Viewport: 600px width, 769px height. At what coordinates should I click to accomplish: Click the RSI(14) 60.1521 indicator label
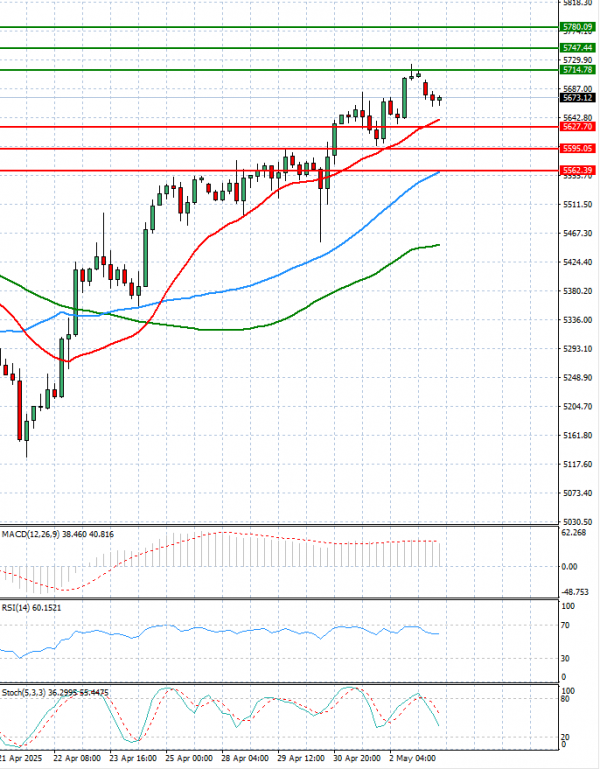click(x=31, y=608)
